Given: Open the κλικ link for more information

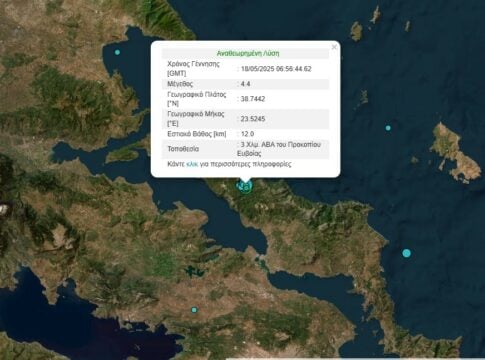Looking at the screenshot, I should pyautogui.click(x=192, y=164).
